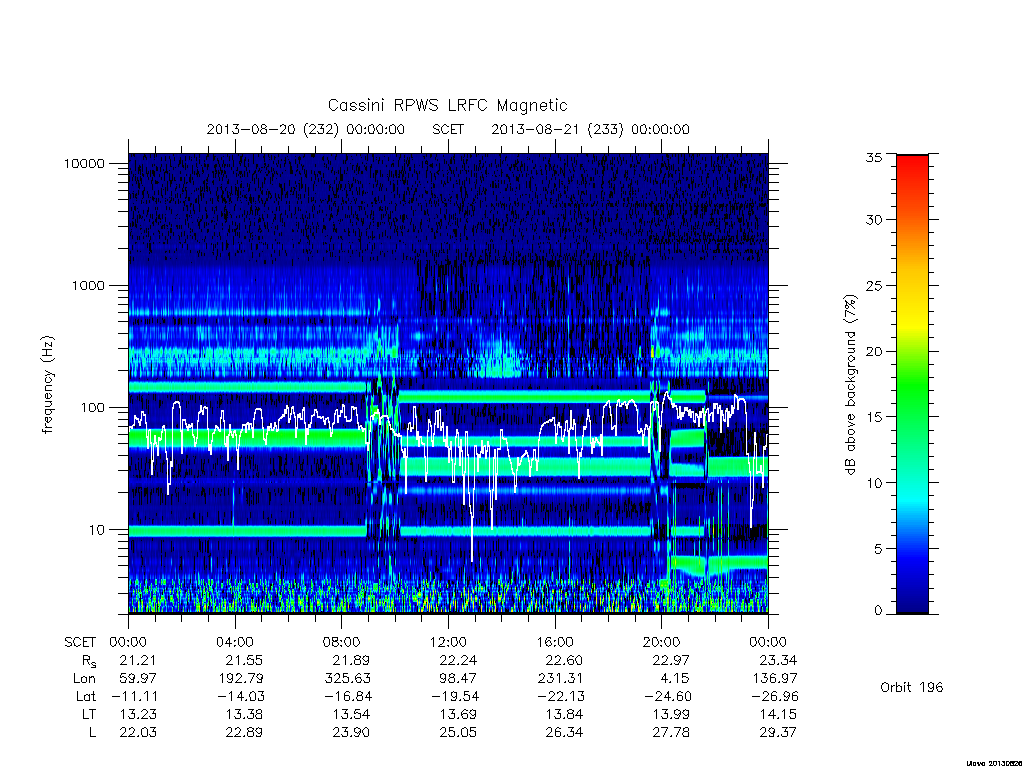1024x768 pixels.
Task: Click the dark blue bottom of the colorbar
Action: click(912, 601)
